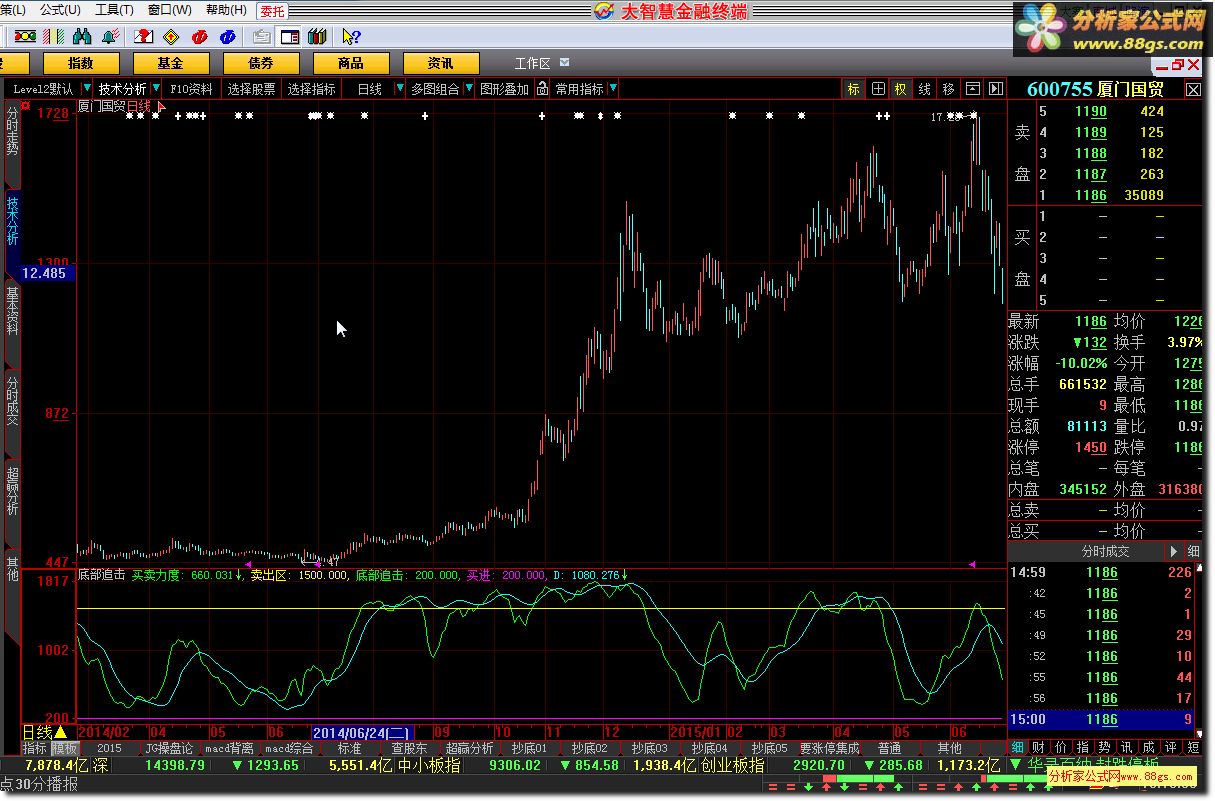The height and width of the screenshot is (801, 1215).
Task: Click the 债券 yellow button
Action: click(x=261, y=63)
